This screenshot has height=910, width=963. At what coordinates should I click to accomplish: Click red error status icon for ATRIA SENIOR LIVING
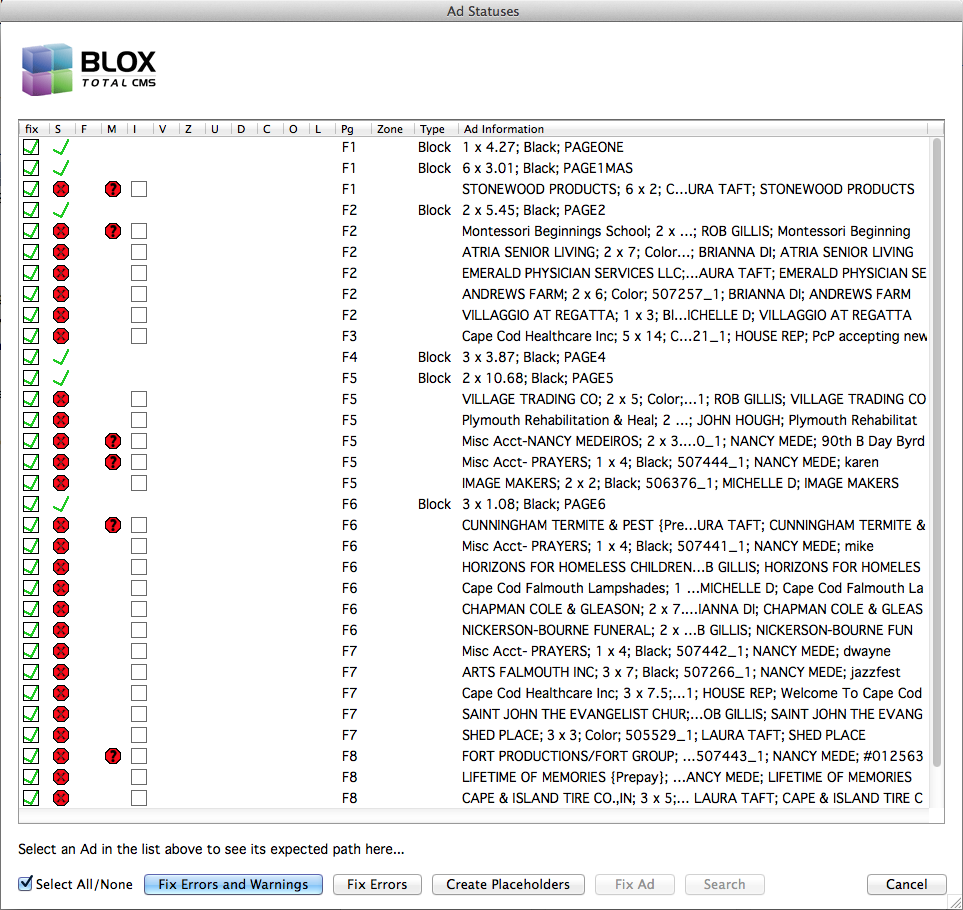[61, 252]
